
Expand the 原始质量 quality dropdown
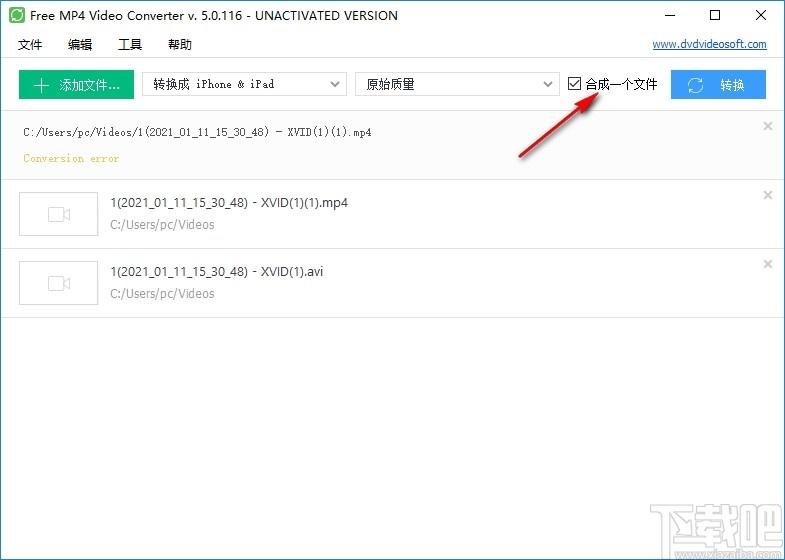coord(457,84)
